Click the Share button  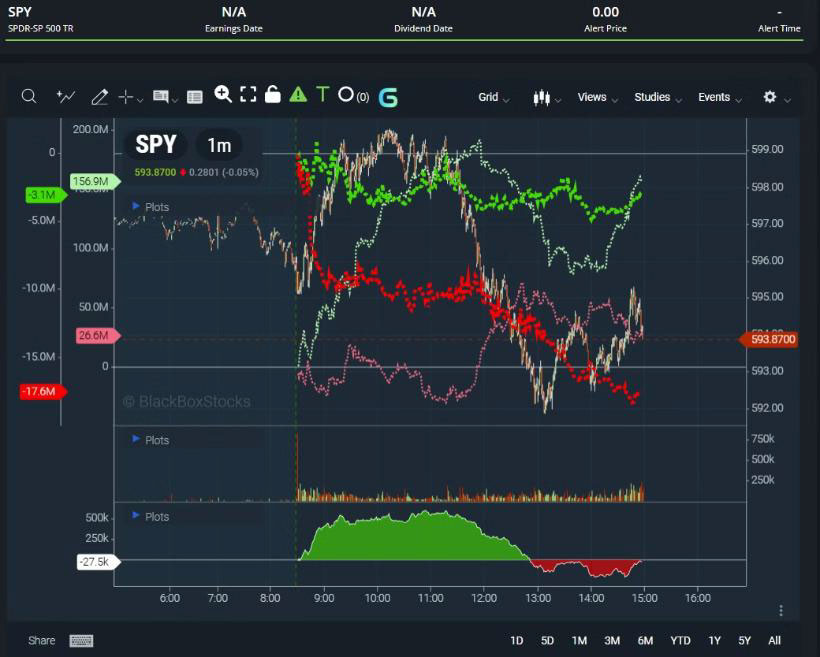[x=42, y=641]
